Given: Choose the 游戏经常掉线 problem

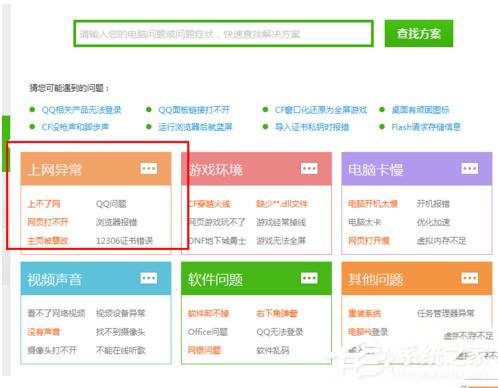Looking at the screenshot, I should tap(281, 222).
